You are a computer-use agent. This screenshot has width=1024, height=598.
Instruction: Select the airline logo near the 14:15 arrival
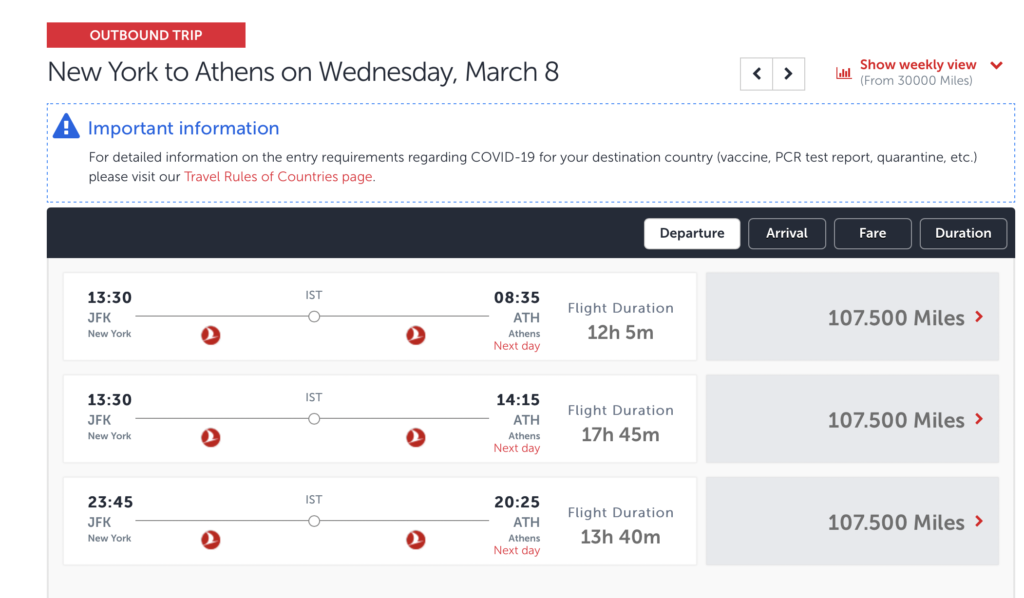click(x=417, y=437)
